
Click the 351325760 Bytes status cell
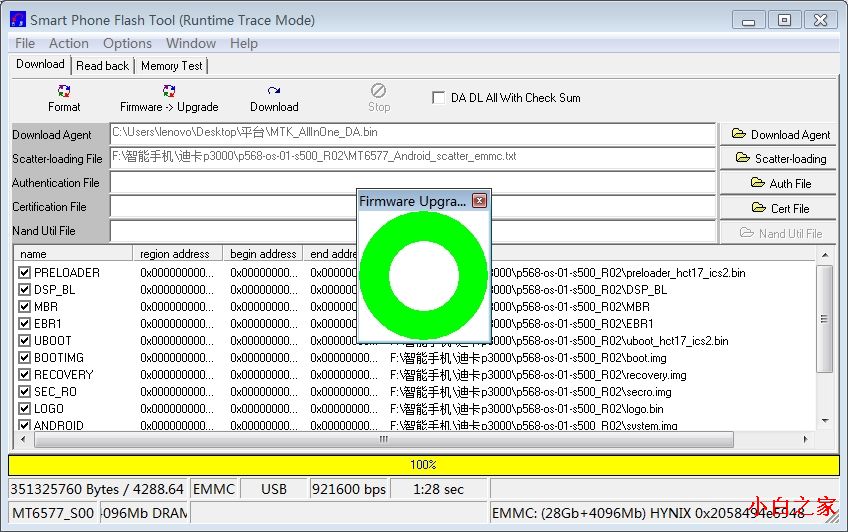(97, 489)
